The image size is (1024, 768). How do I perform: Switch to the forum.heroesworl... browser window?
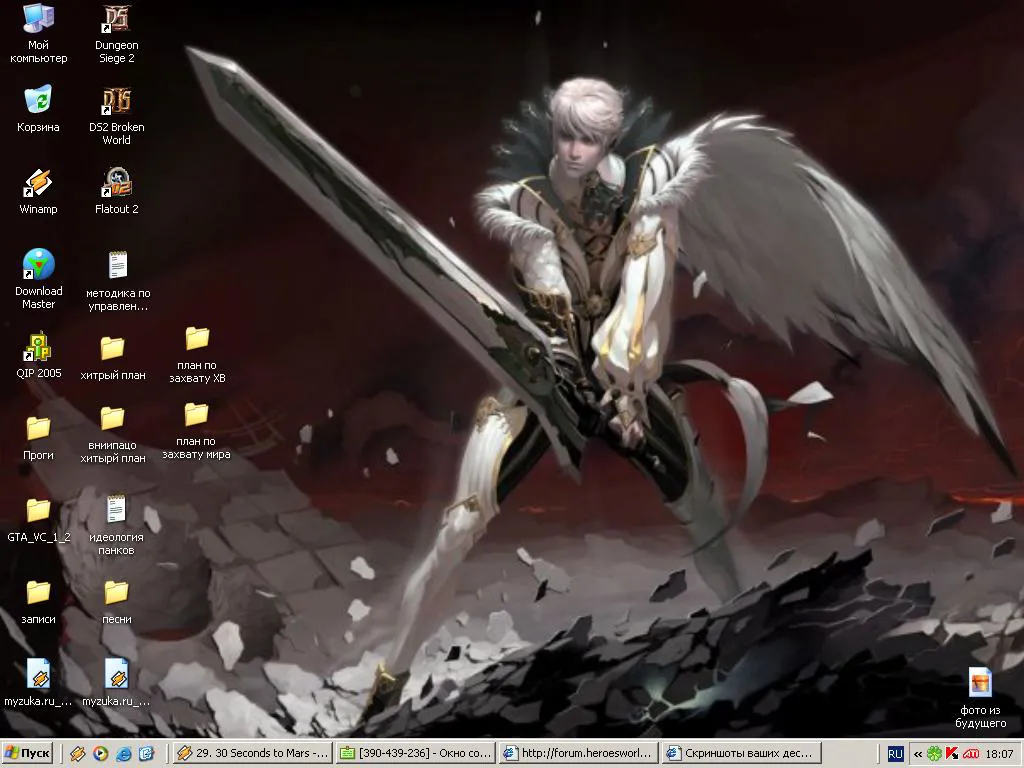point(579,754)
